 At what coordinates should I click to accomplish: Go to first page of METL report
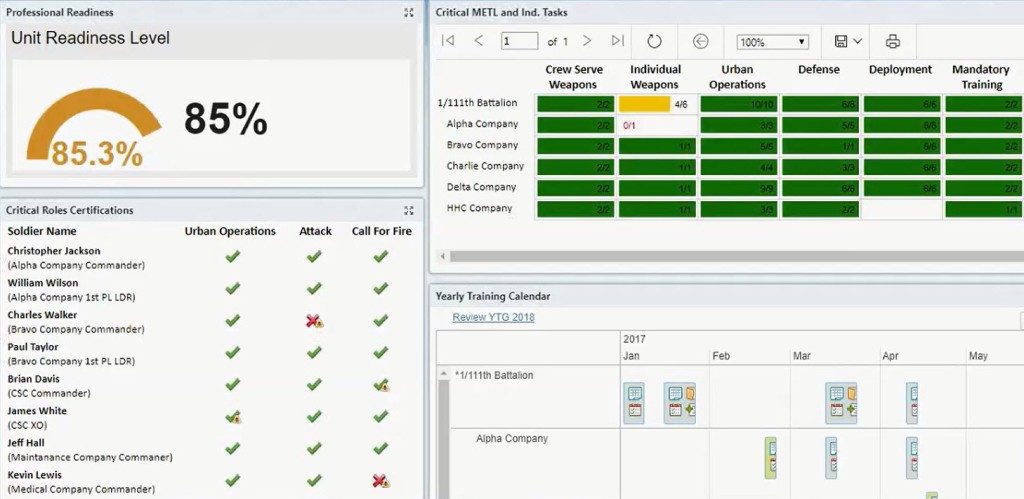448,41
